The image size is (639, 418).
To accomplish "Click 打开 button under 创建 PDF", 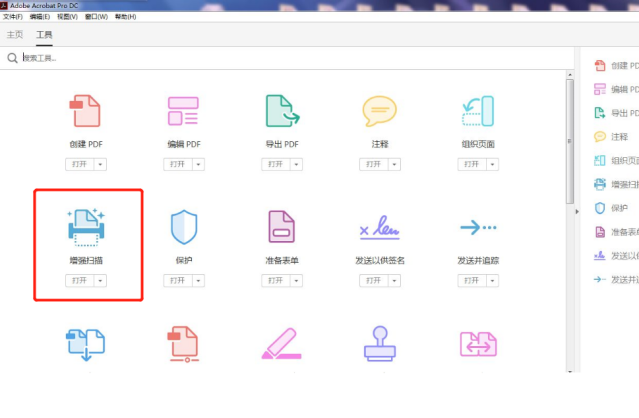I will (80, 164).
